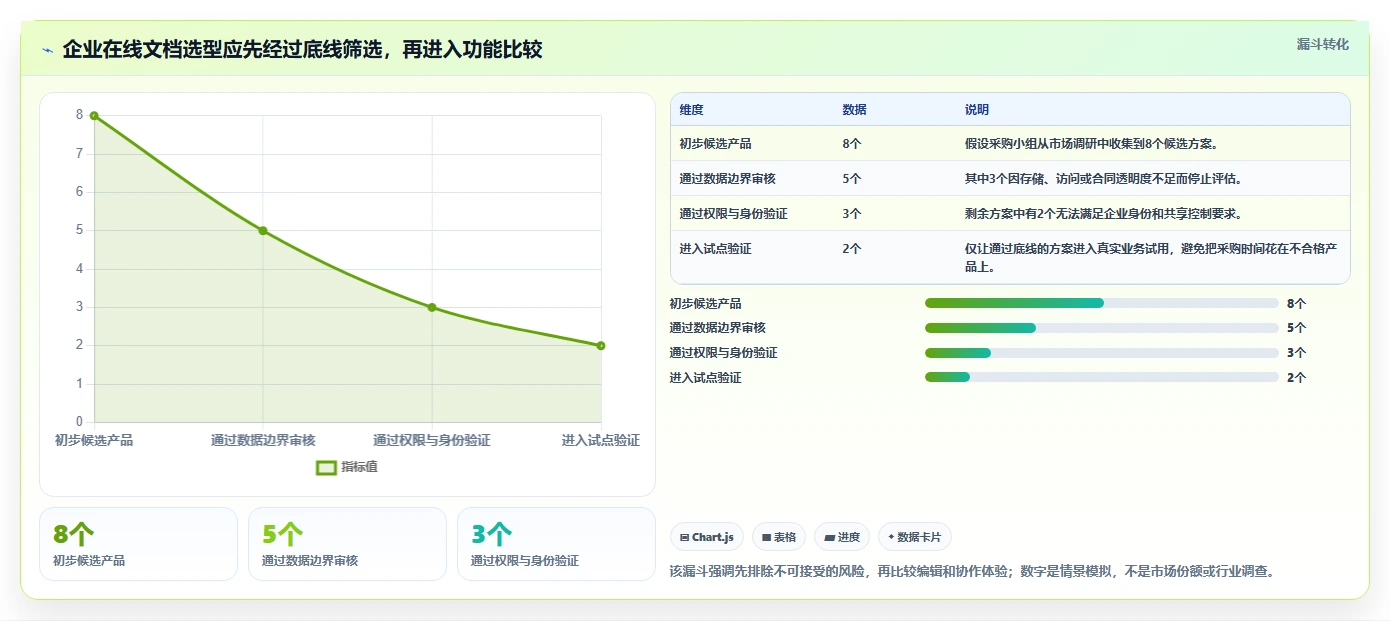Click x-axis label 初步候选产品
1390x621 pixels.
(94, 441)
